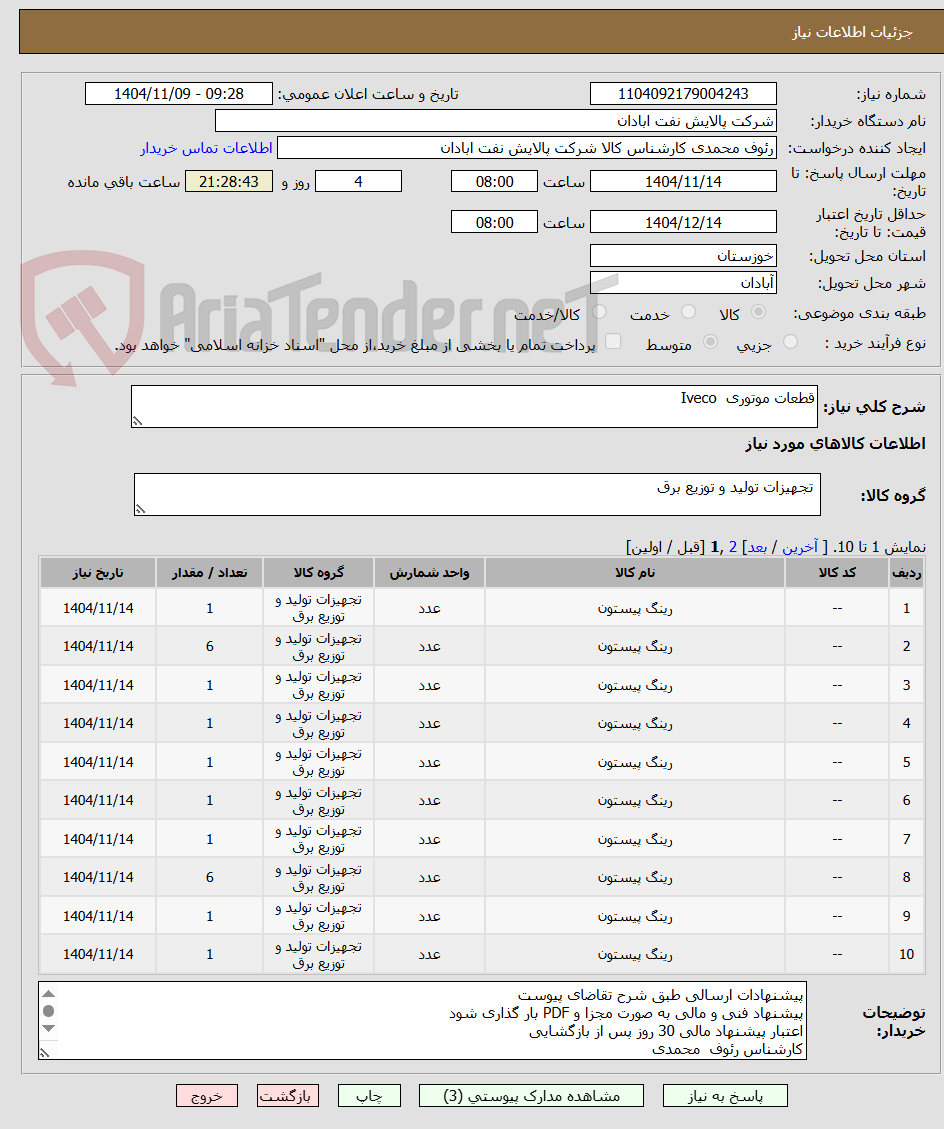Click the تعداد / مقدار column header
The height and width of the screenshot is (1129, 944).
(x=210, y=572)
